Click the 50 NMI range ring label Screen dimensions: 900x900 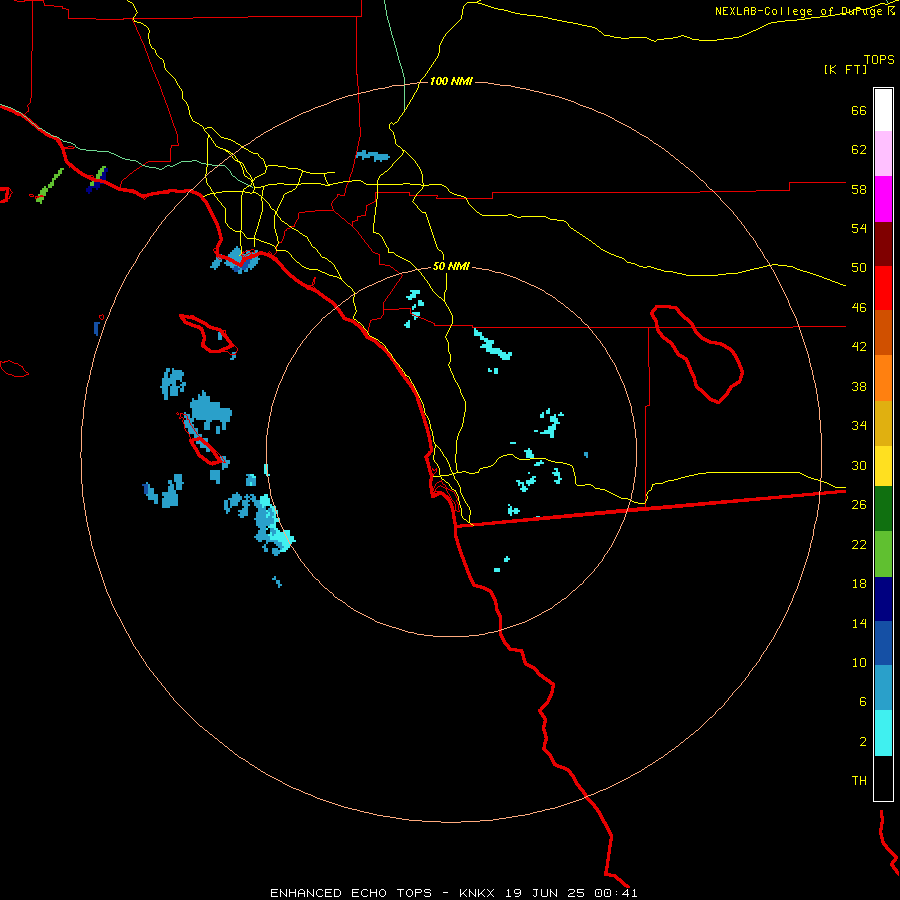(x=451, y=266)
